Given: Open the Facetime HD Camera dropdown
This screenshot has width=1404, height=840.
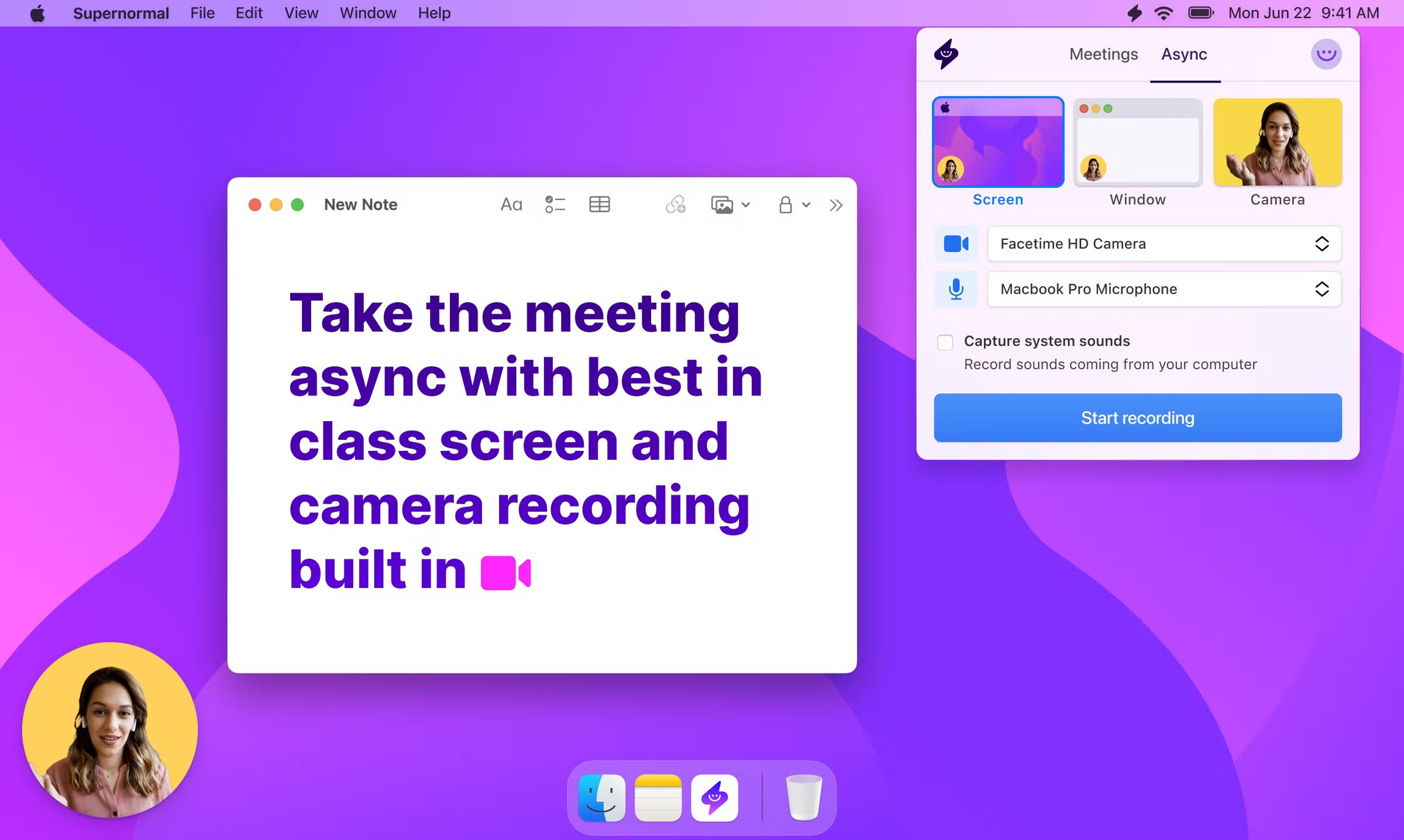Looking at the screenshot, I should click(x=1164, y=244).
